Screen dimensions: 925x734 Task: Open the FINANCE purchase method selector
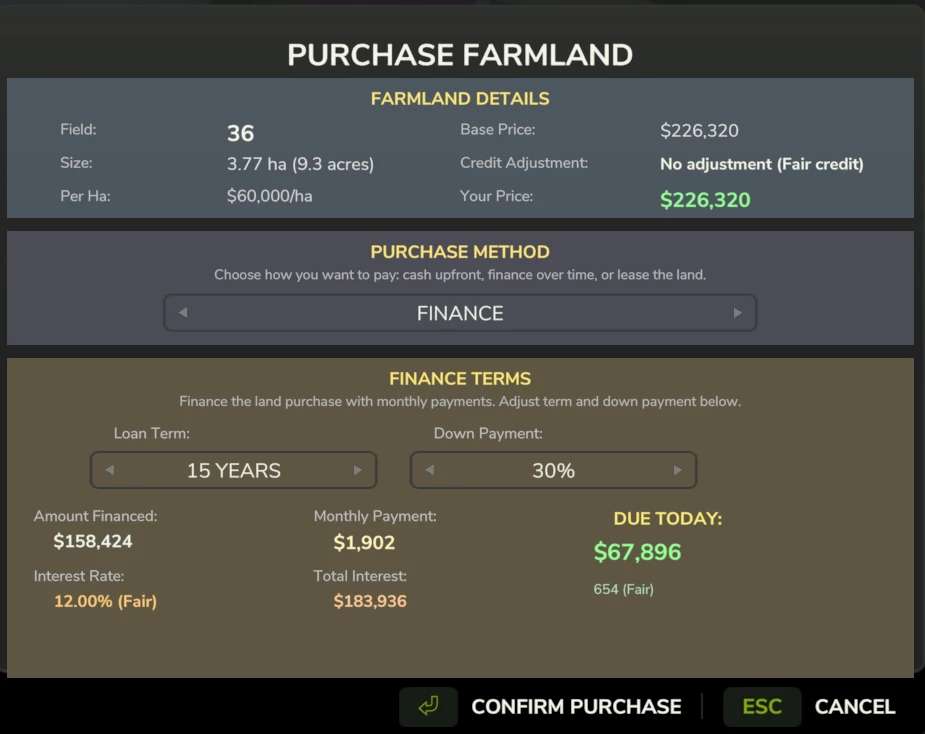(x=460, y=313)
